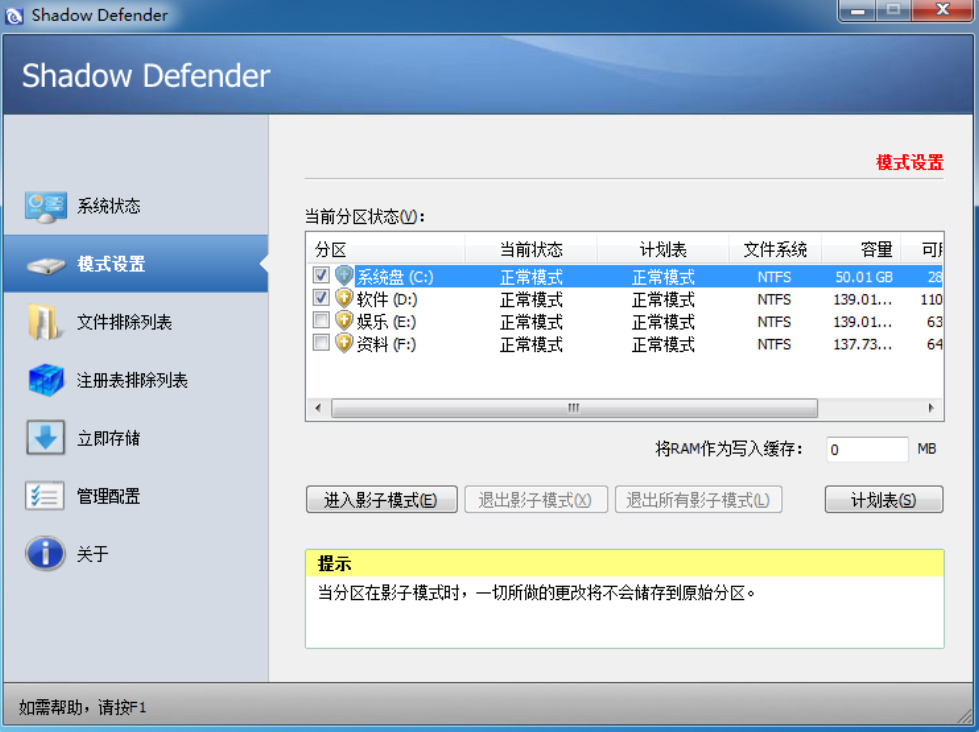
Task: Click the shield icon for 软件 (D:)
Action: pyautogui.click(x=344, y=298)
